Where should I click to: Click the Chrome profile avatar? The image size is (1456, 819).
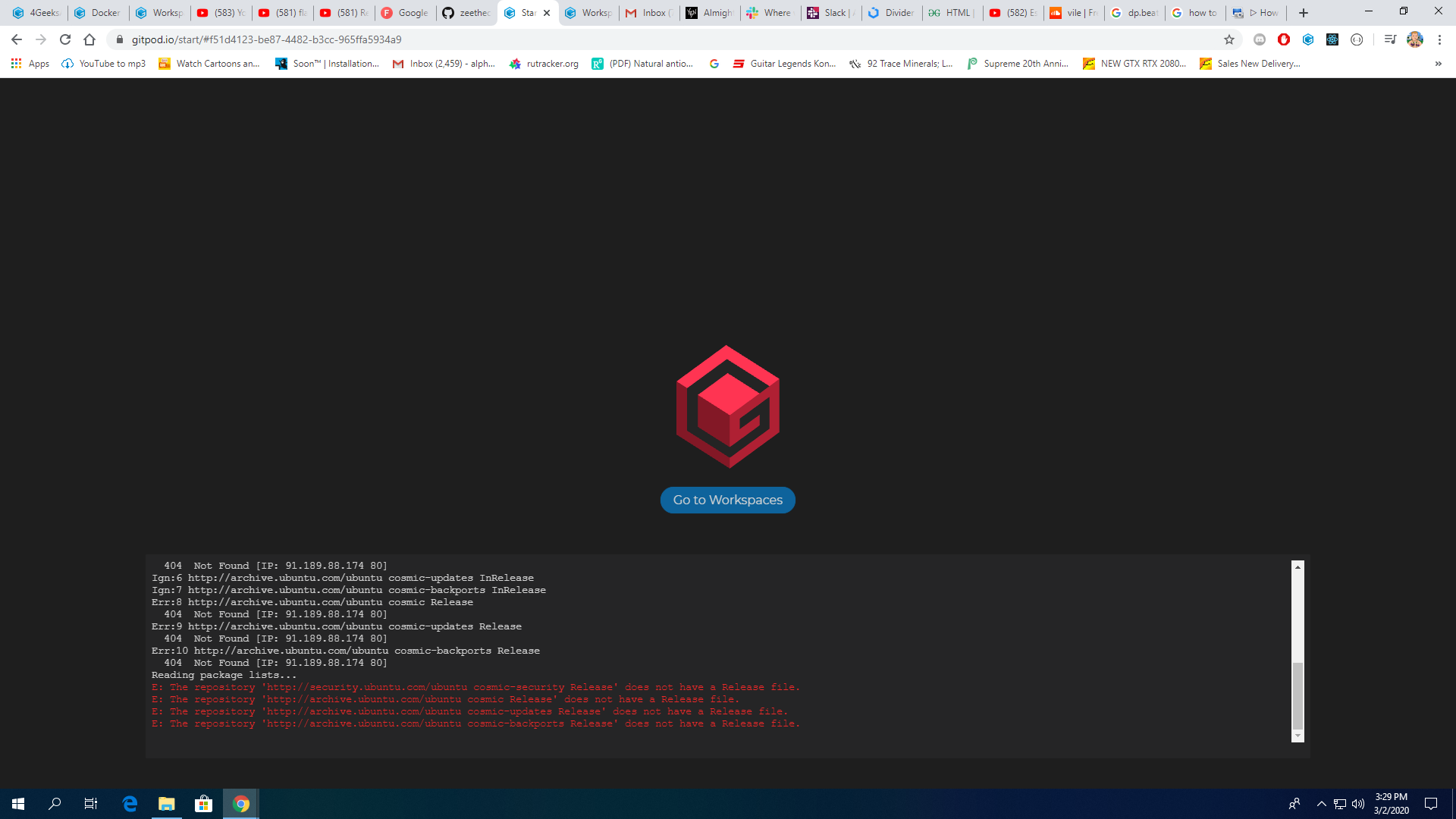[1415, 39]
